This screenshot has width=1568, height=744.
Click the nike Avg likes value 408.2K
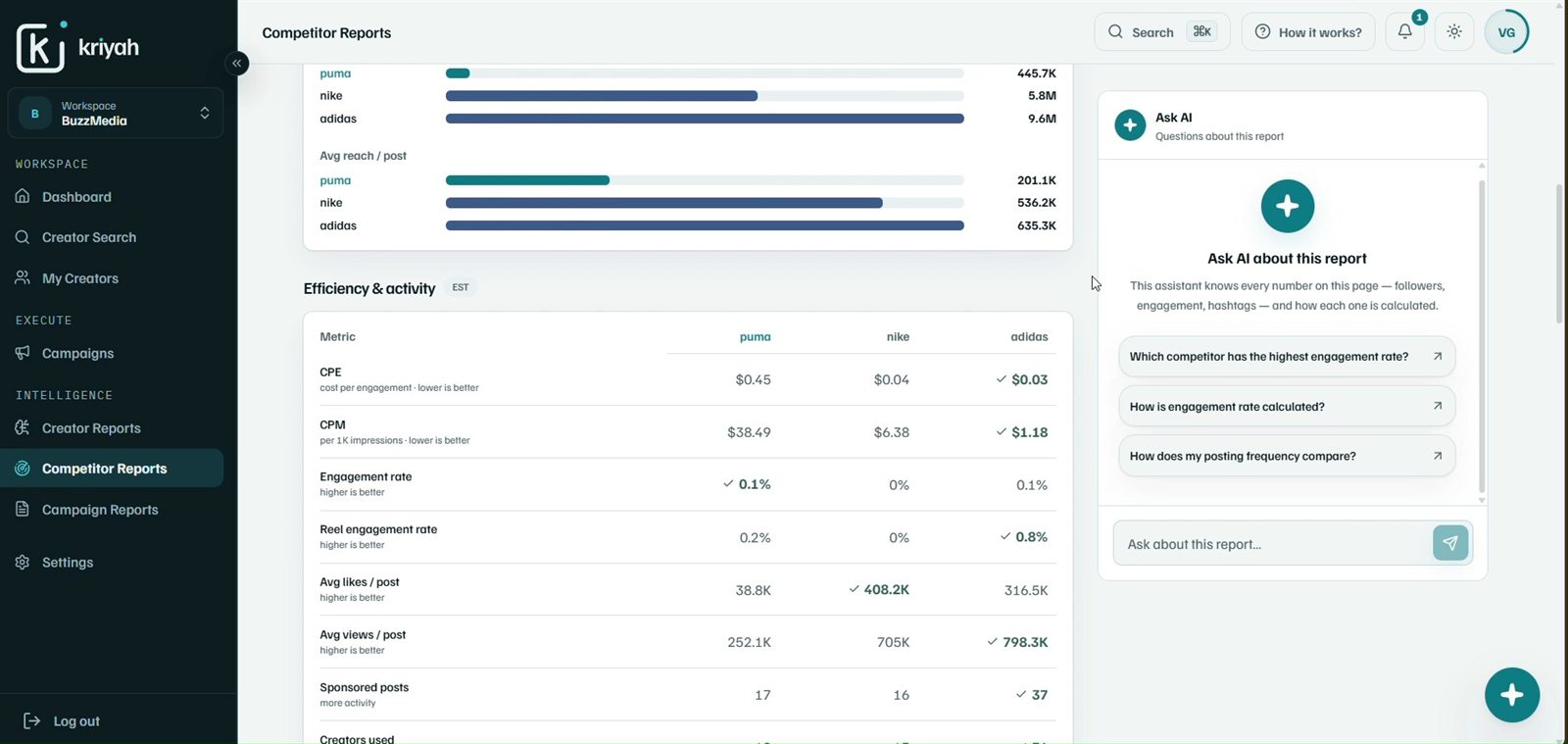click(x=886, y=590)
